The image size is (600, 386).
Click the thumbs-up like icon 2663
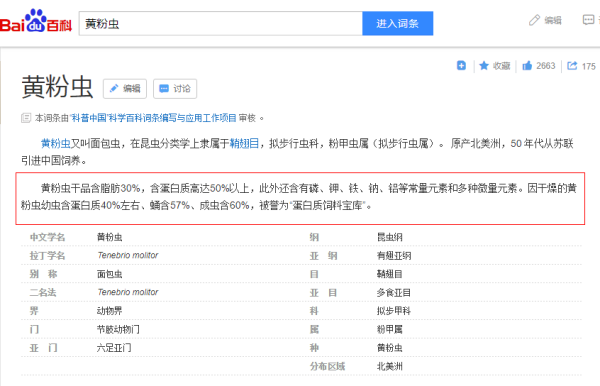pyautogui.click(x=527, y=66)
